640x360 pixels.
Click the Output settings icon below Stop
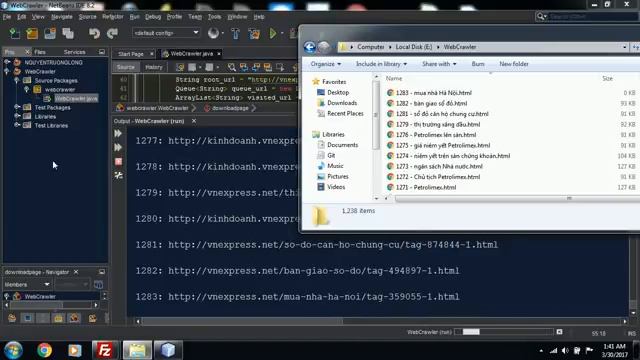118,175
